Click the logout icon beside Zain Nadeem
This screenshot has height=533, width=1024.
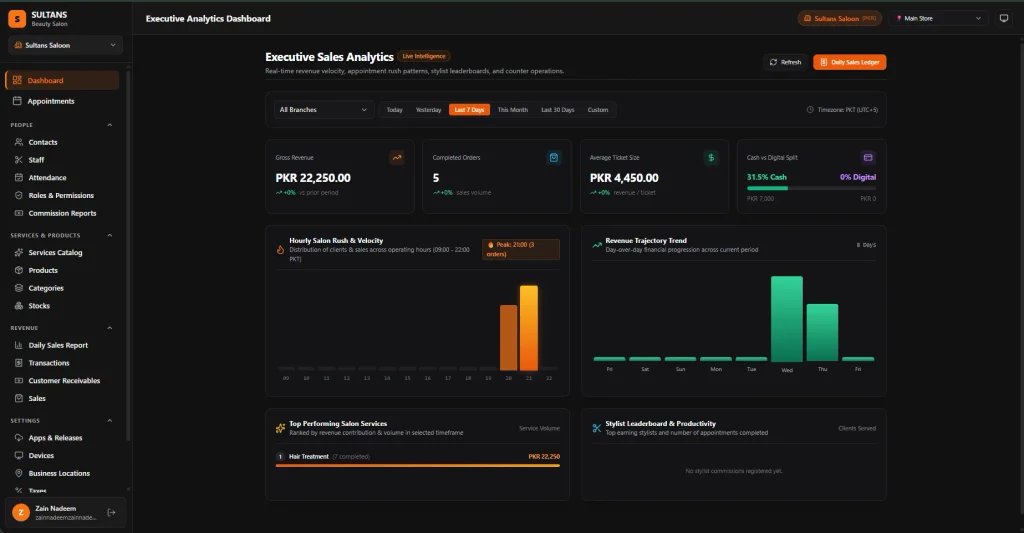click(x=111, y=513)
